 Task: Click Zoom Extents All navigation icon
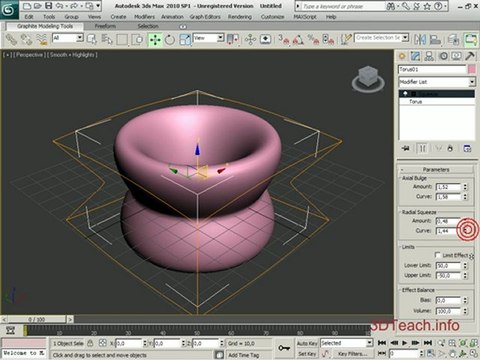coord(473,343)
